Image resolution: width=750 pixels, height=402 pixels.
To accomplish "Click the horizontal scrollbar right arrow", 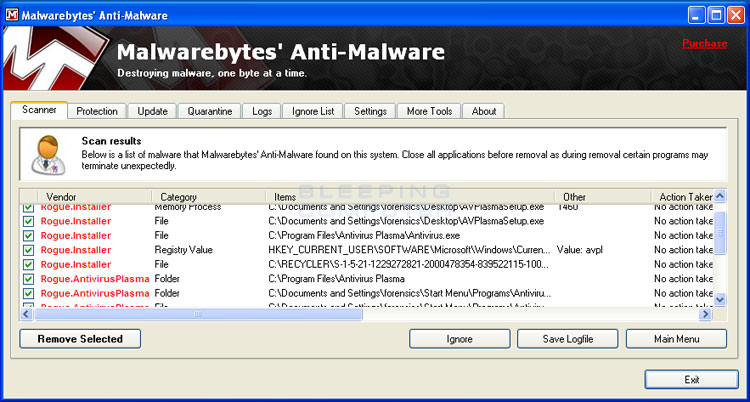I will click(x=705, y=313).
